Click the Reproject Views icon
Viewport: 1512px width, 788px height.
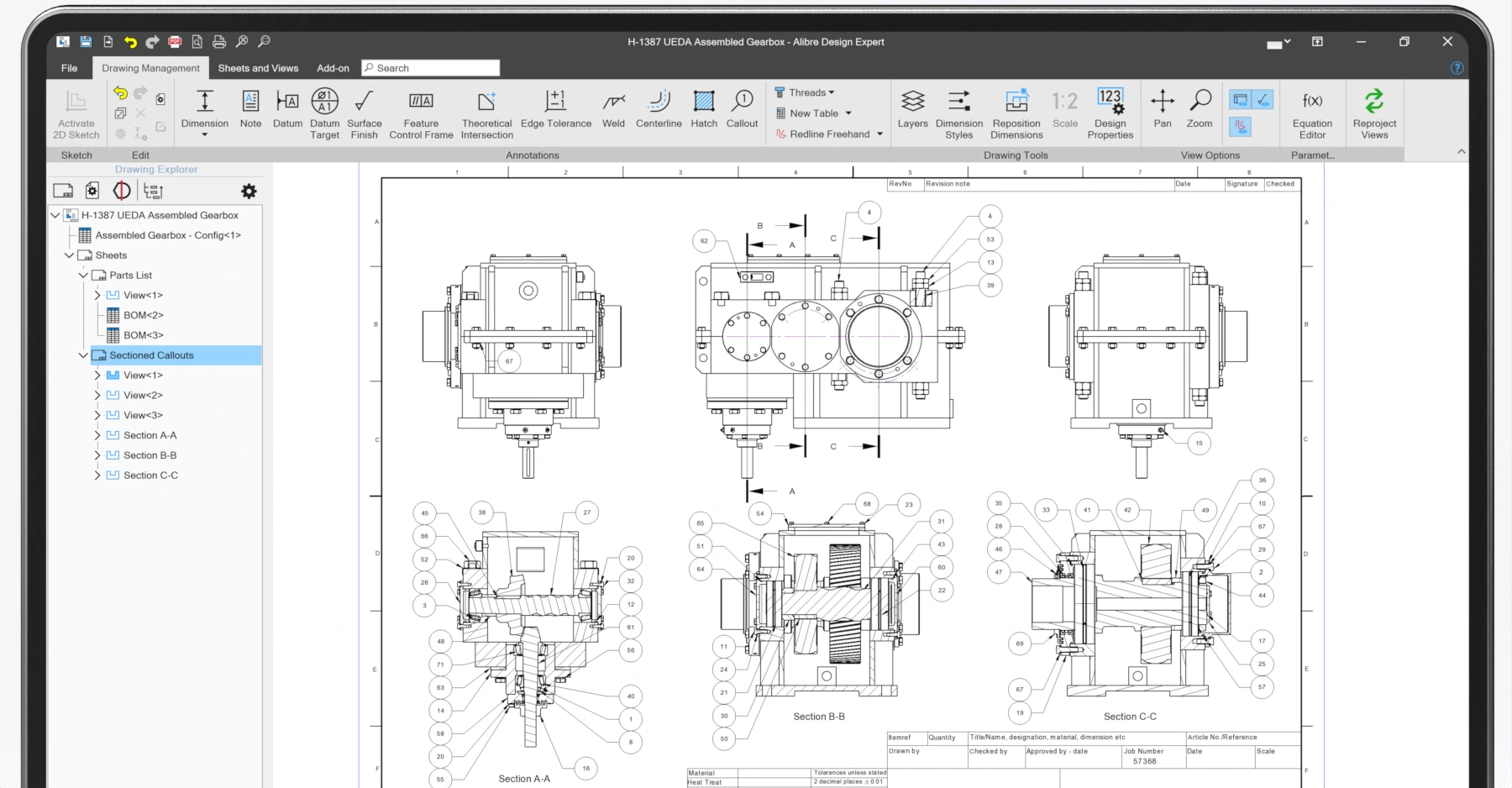tap(1374, 113)
